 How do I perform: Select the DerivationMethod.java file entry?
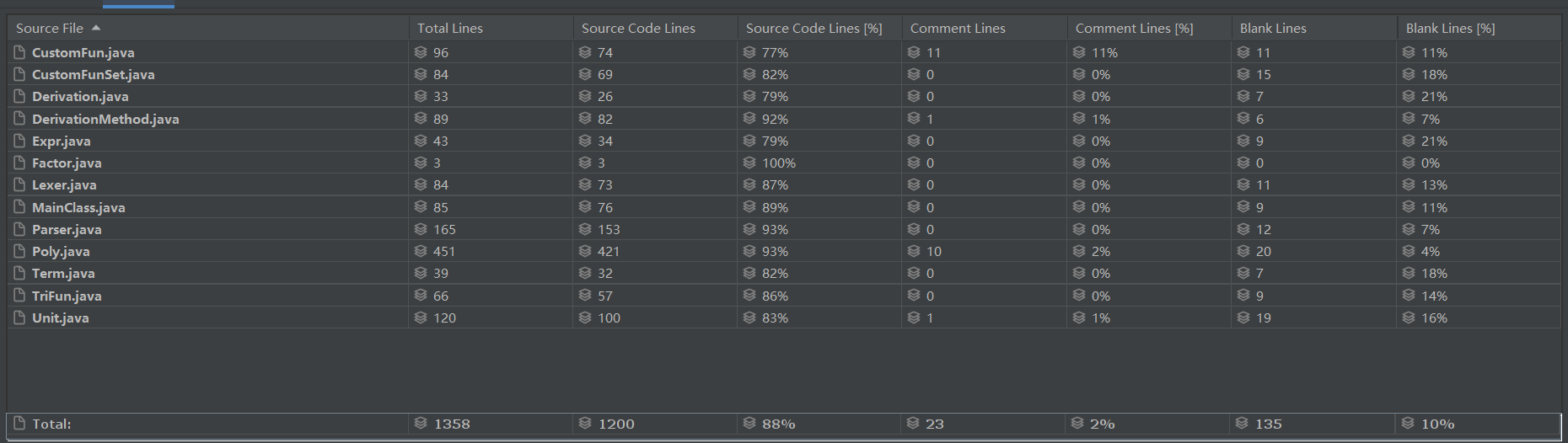coord(105,119)
